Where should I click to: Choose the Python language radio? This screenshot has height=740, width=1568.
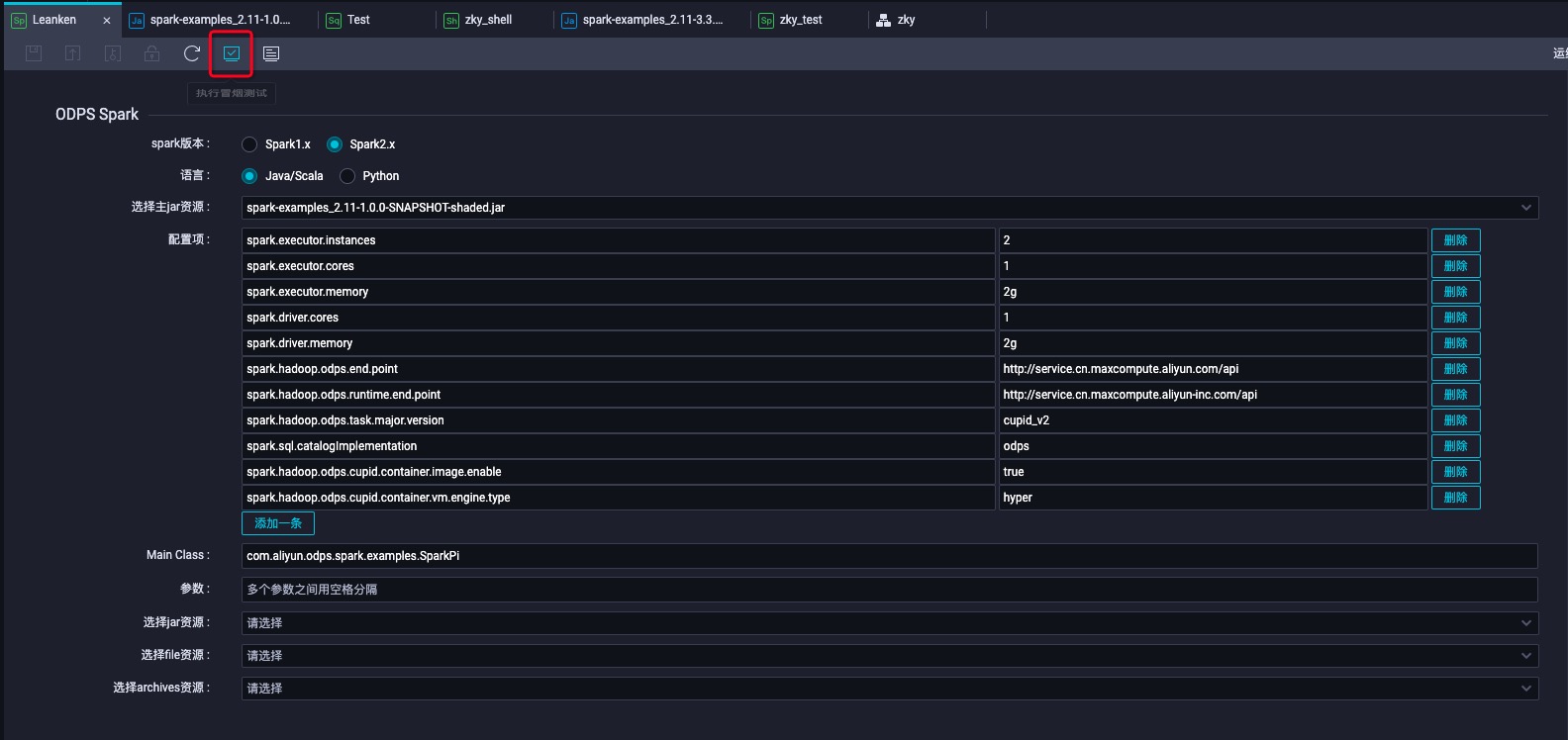click(347, 176)
